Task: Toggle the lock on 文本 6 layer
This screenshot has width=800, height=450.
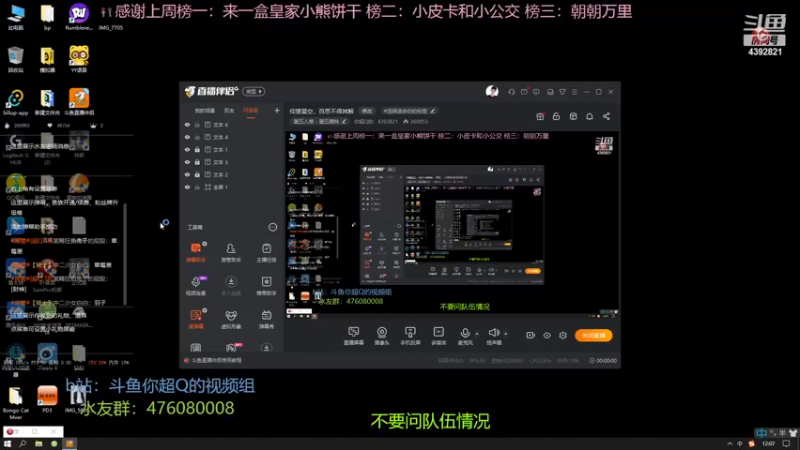Action: point(197,124)
